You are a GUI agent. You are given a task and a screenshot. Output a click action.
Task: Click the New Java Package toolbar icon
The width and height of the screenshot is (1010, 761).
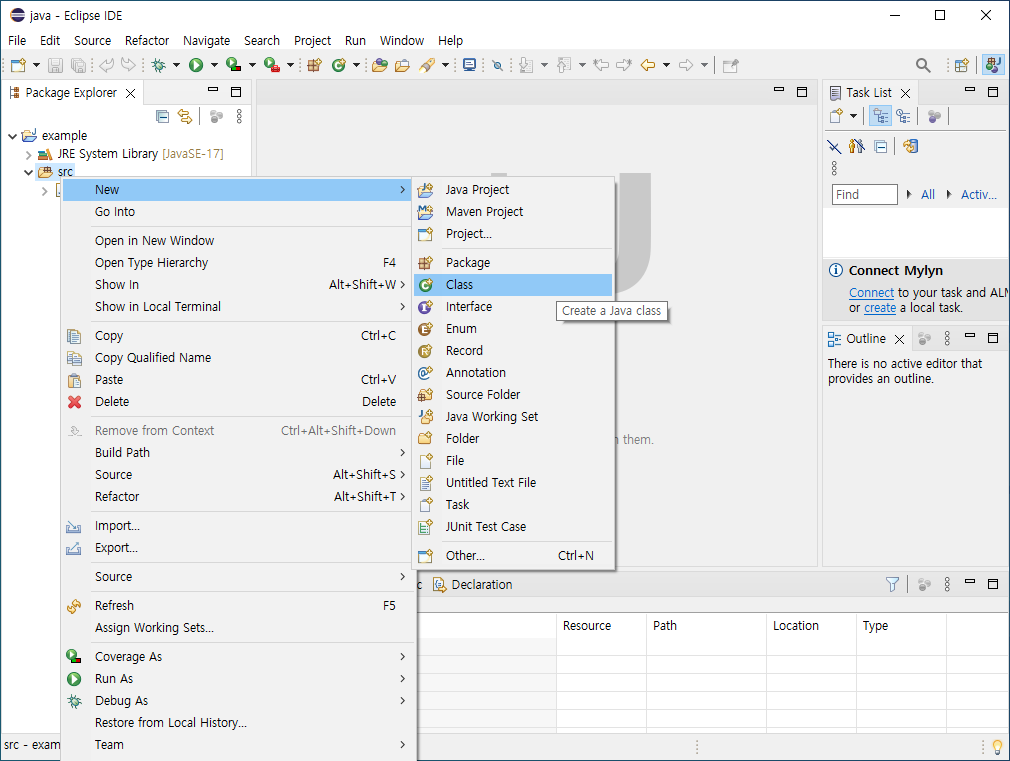[x=314, y=65]
